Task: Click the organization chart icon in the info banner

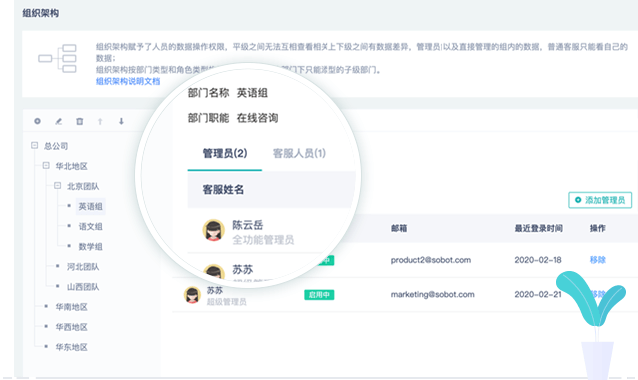Action: coord(57,59)
